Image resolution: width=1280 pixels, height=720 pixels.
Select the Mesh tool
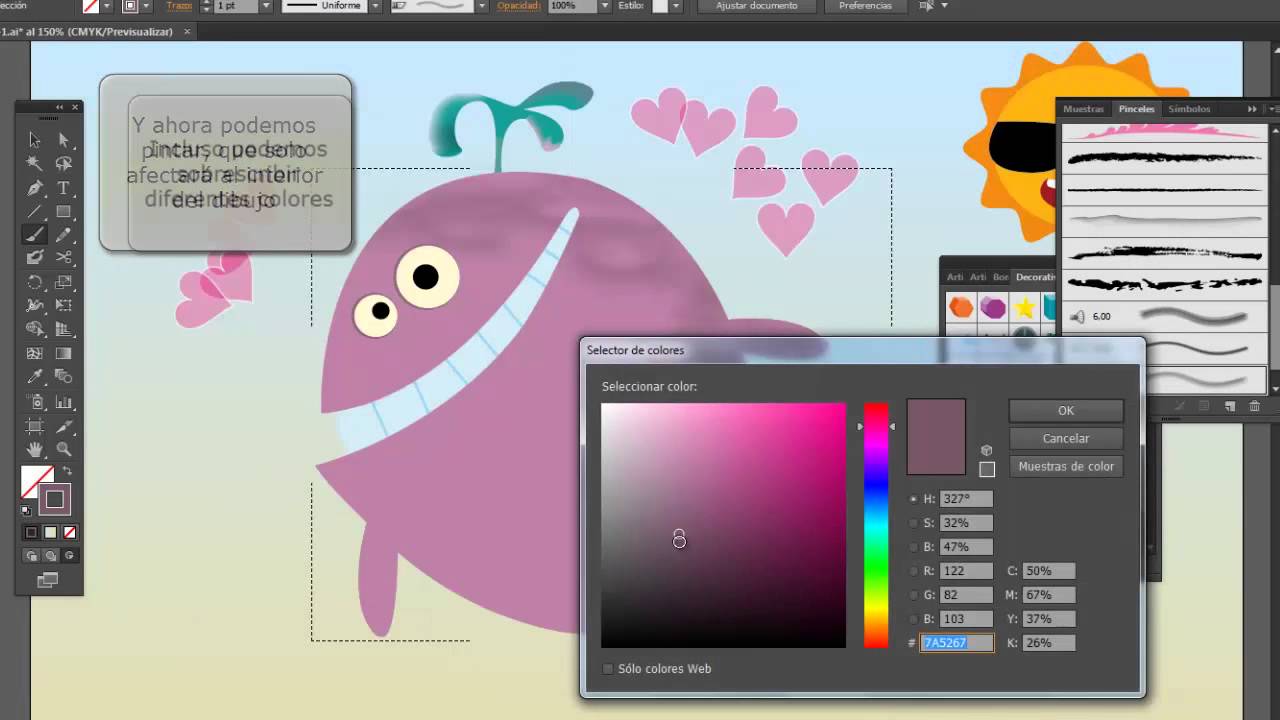[x=35, y=353]
